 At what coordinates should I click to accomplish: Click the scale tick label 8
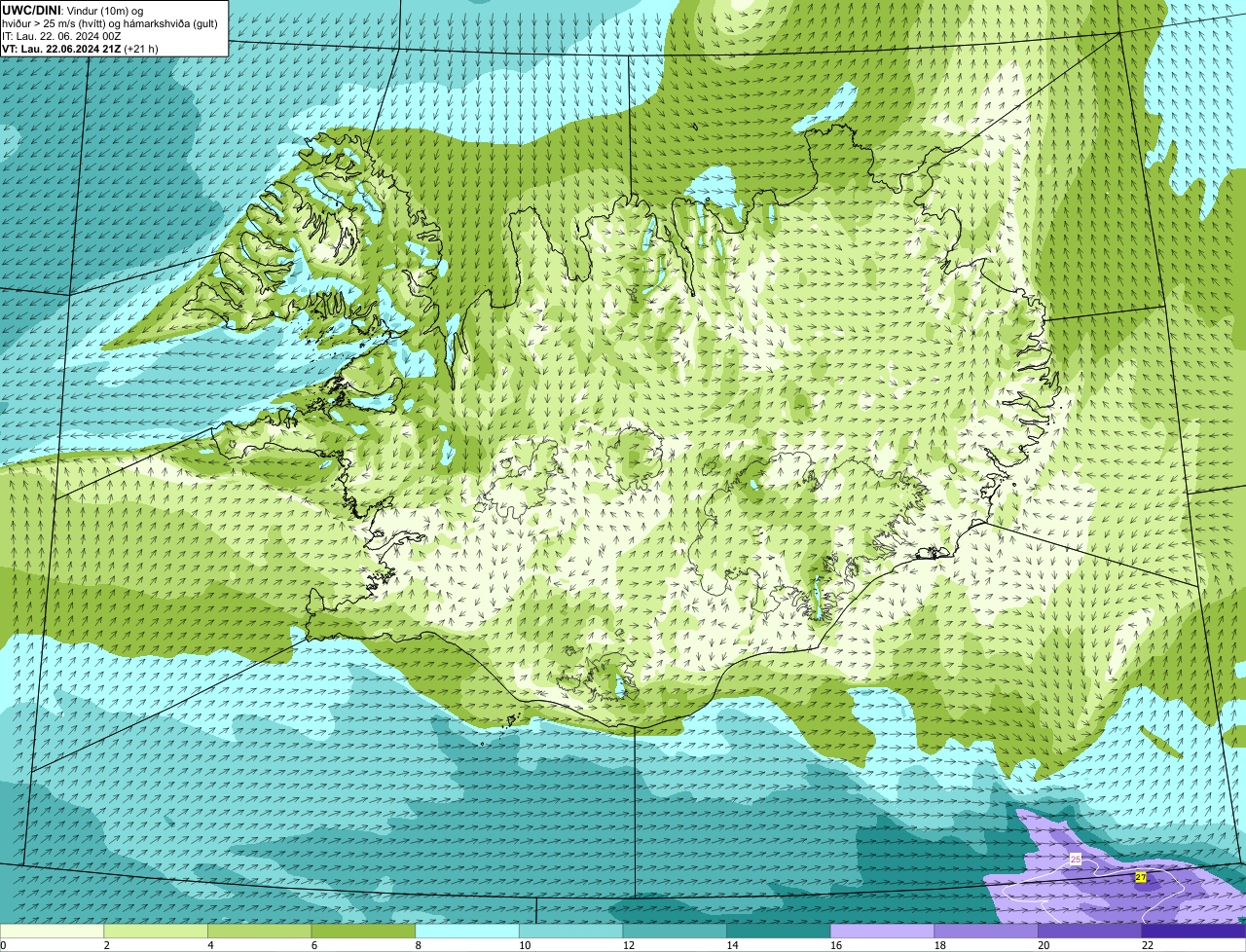pos(419,945)
